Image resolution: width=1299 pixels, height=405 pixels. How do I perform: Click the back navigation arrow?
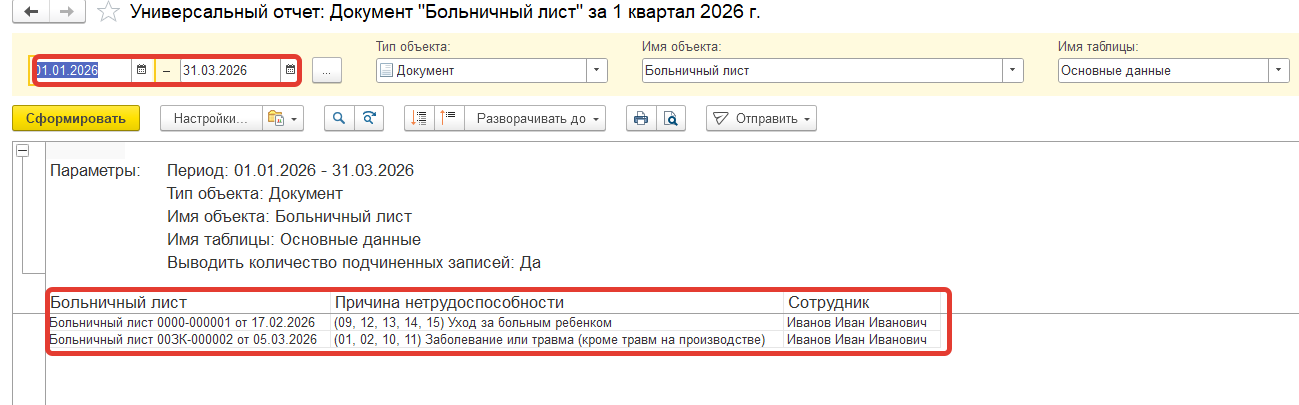(31, 13)
